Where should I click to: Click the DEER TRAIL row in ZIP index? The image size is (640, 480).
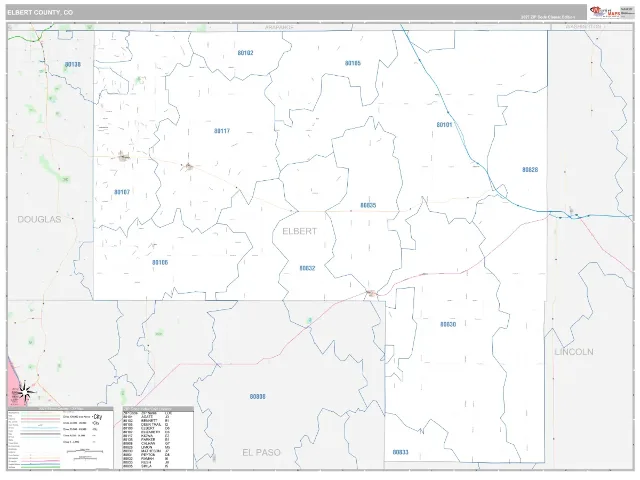(147, 424)
